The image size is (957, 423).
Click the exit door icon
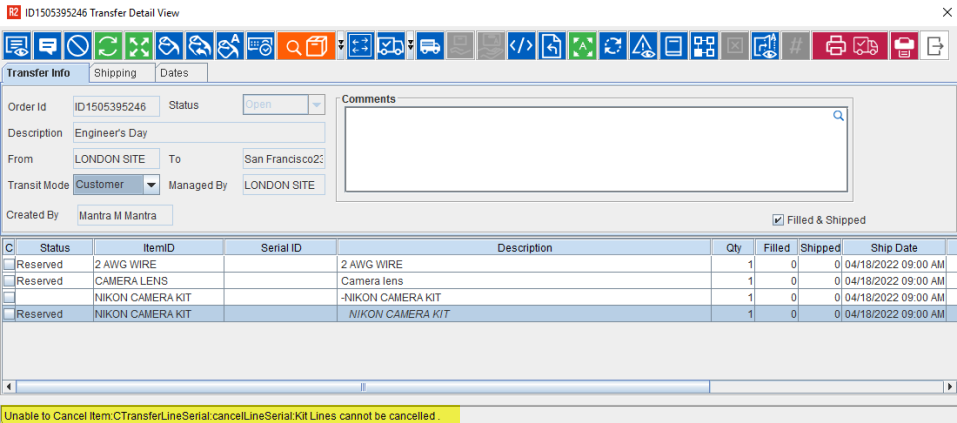click(935, 45)
